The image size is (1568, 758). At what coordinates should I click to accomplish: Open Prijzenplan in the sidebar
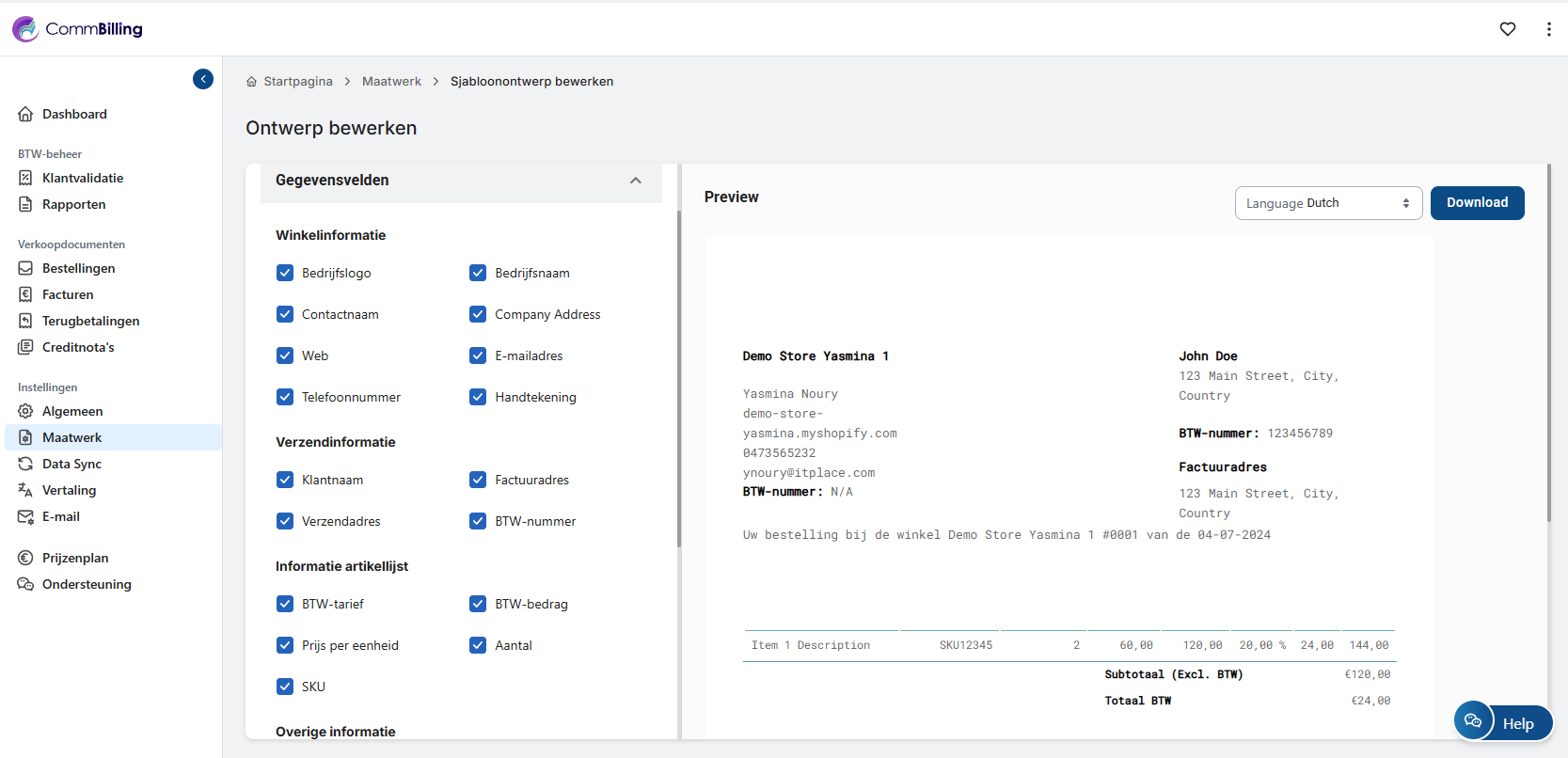[x=75, y=558]
